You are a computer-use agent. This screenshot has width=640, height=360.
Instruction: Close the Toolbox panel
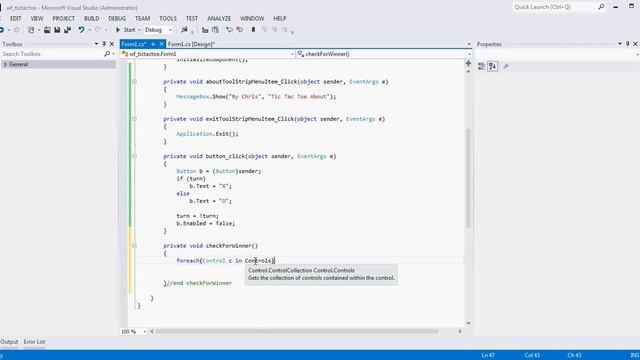(x=111, y=44)
